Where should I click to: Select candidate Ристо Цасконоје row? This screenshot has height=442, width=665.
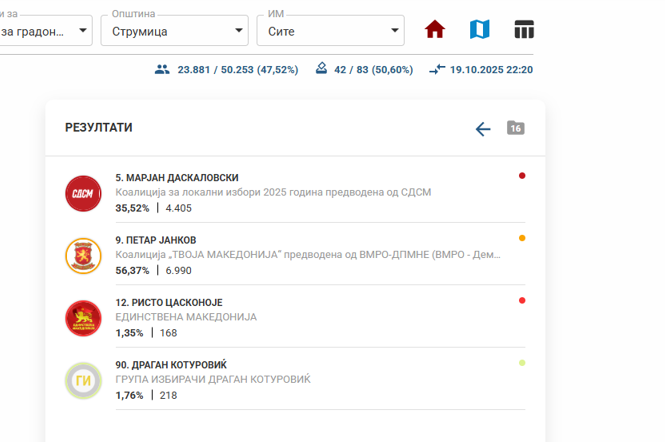point(169,303)
